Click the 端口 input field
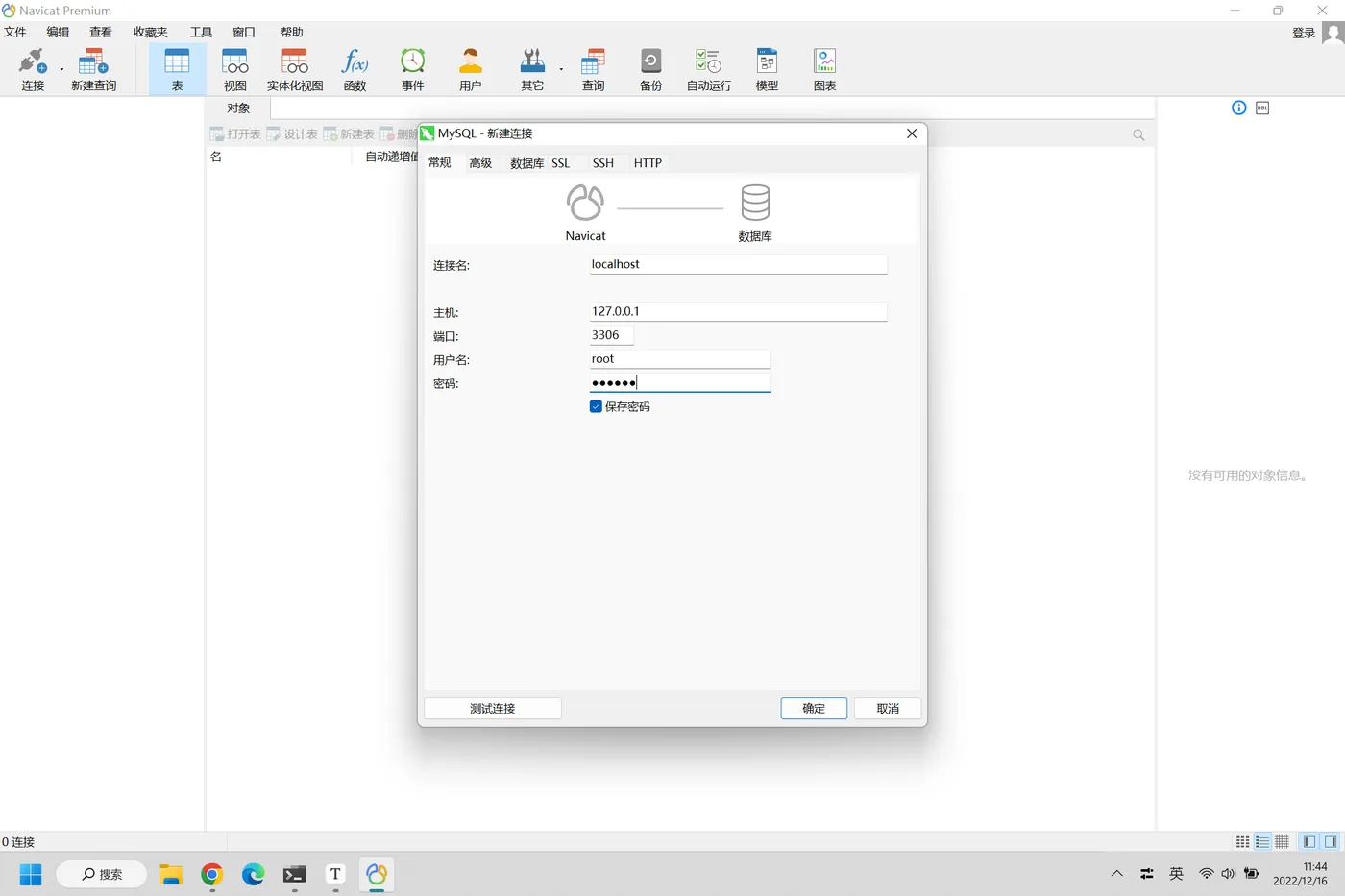Screen dimensions: 1345x896 pos(612,335)
